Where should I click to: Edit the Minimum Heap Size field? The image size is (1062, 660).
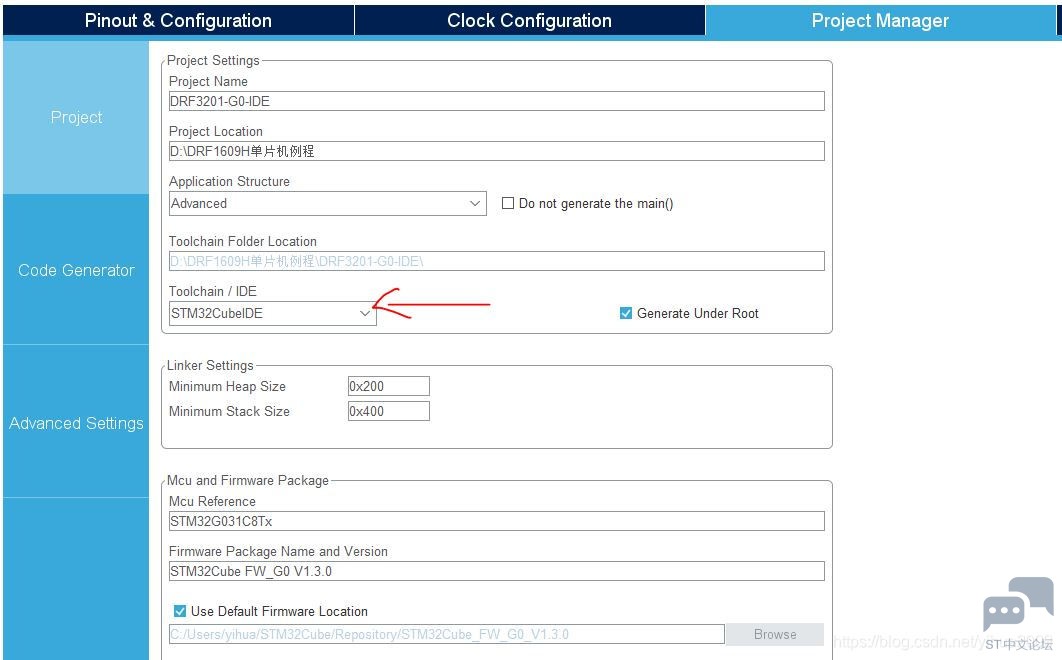tap(389, 386)
